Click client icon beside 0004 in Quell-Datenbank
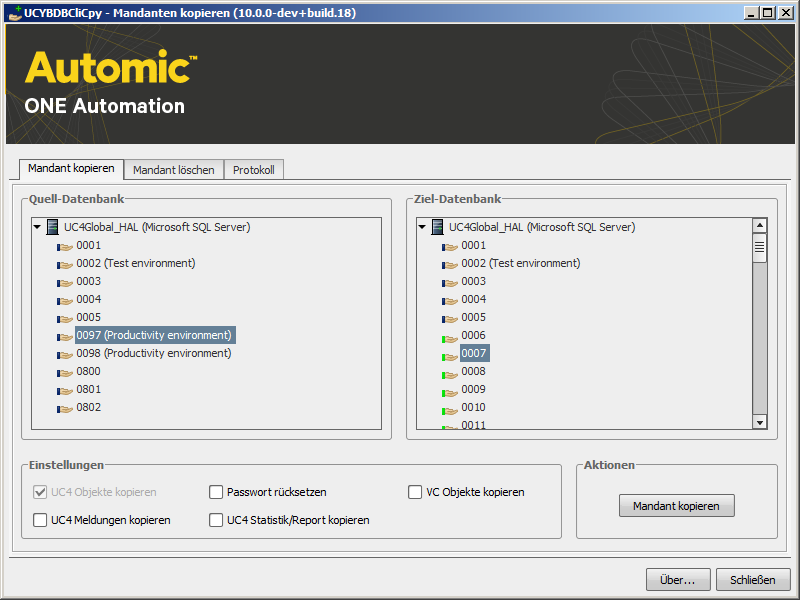 pos(65,301)
